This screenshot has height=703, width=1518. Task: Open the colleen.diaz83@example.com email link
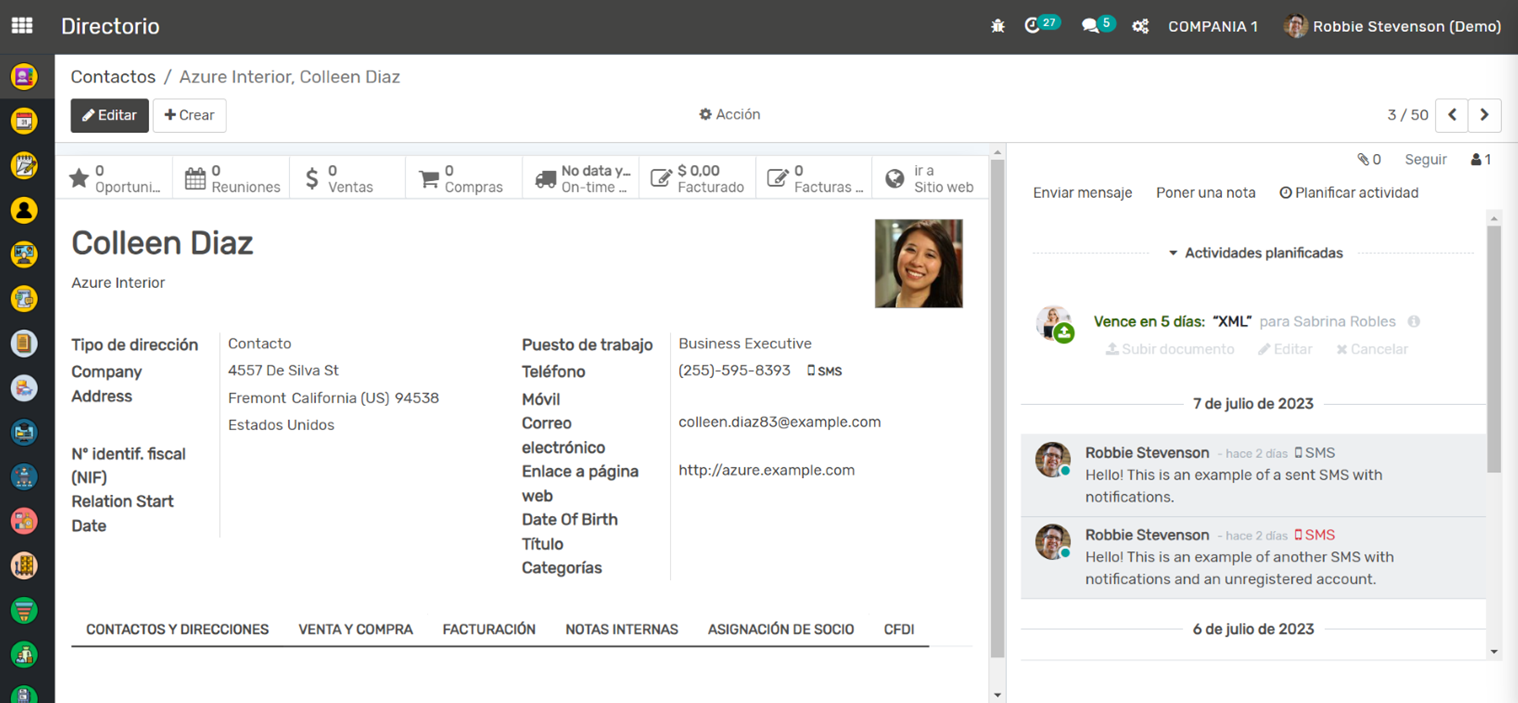pyautogui.click(x=779, y=422)
